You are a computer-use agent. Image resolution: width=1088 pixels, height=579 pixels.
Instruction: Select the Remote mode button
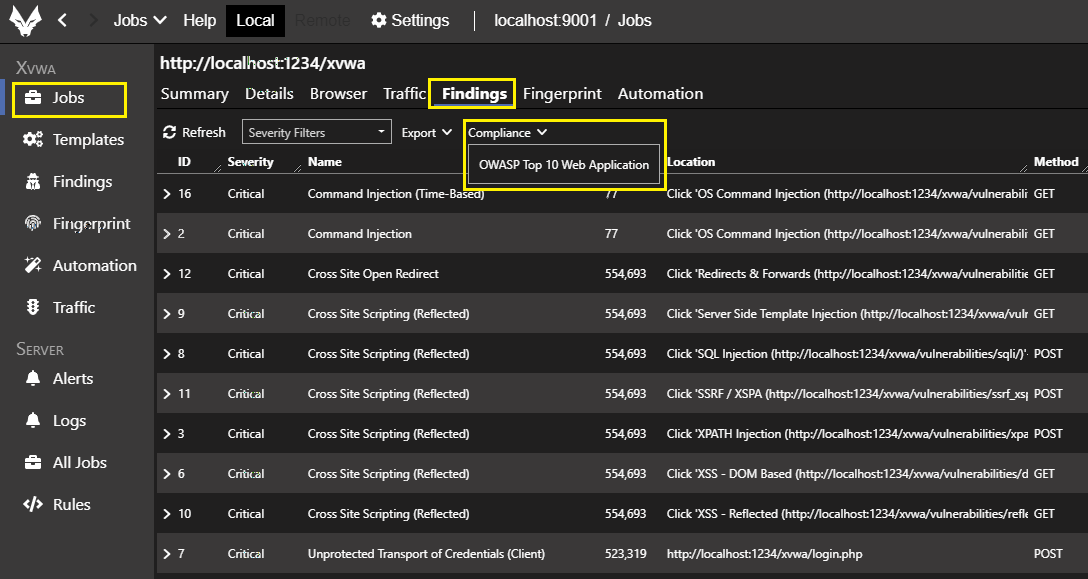[x=322, y=20]
